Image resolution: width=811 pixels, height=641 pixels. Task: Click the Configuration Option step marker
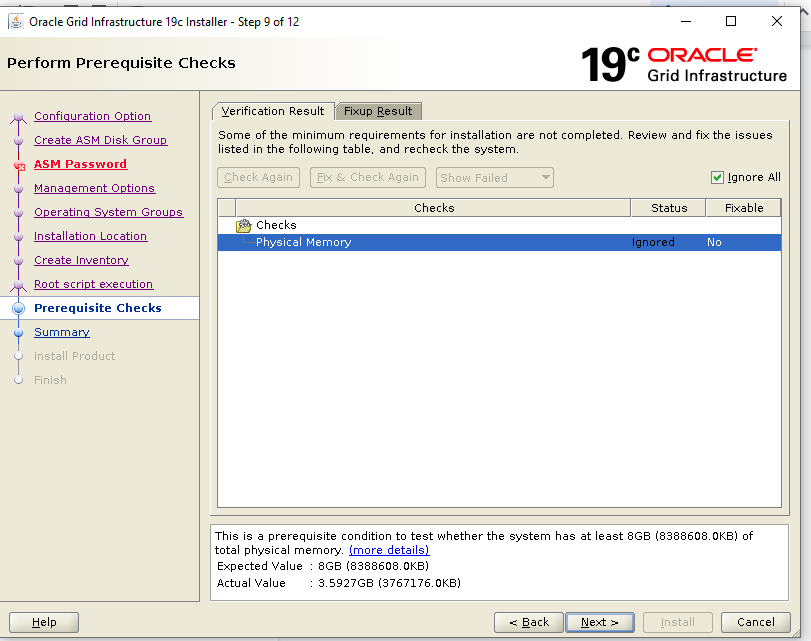pyautogui.click(x=19, y=117)
